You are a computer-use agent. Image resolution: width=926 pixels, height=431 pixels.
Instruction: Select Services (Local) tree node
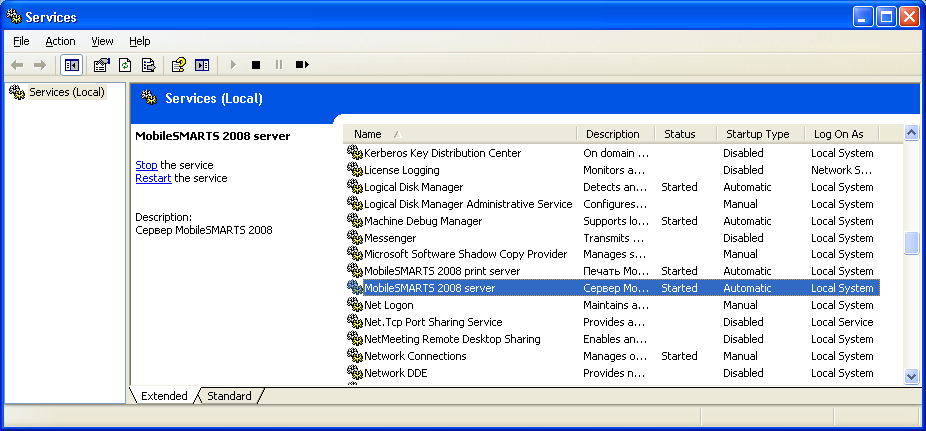67,92
